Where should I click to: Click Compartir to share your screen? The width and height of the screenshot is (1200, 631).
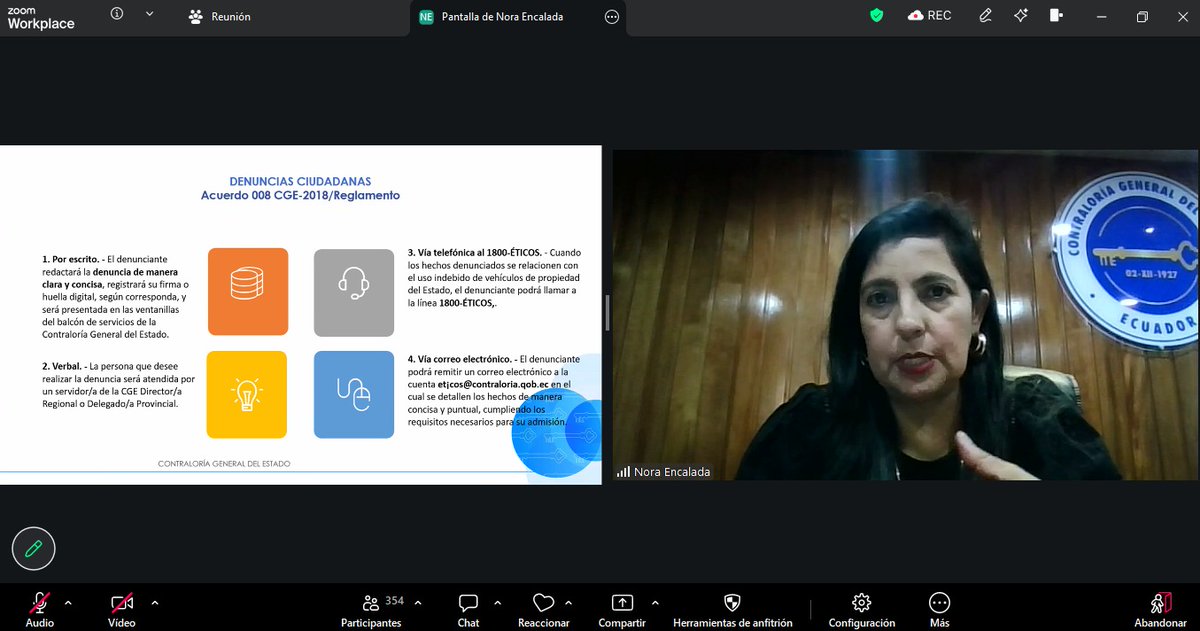pyautogui.click(x=622, y=608)
